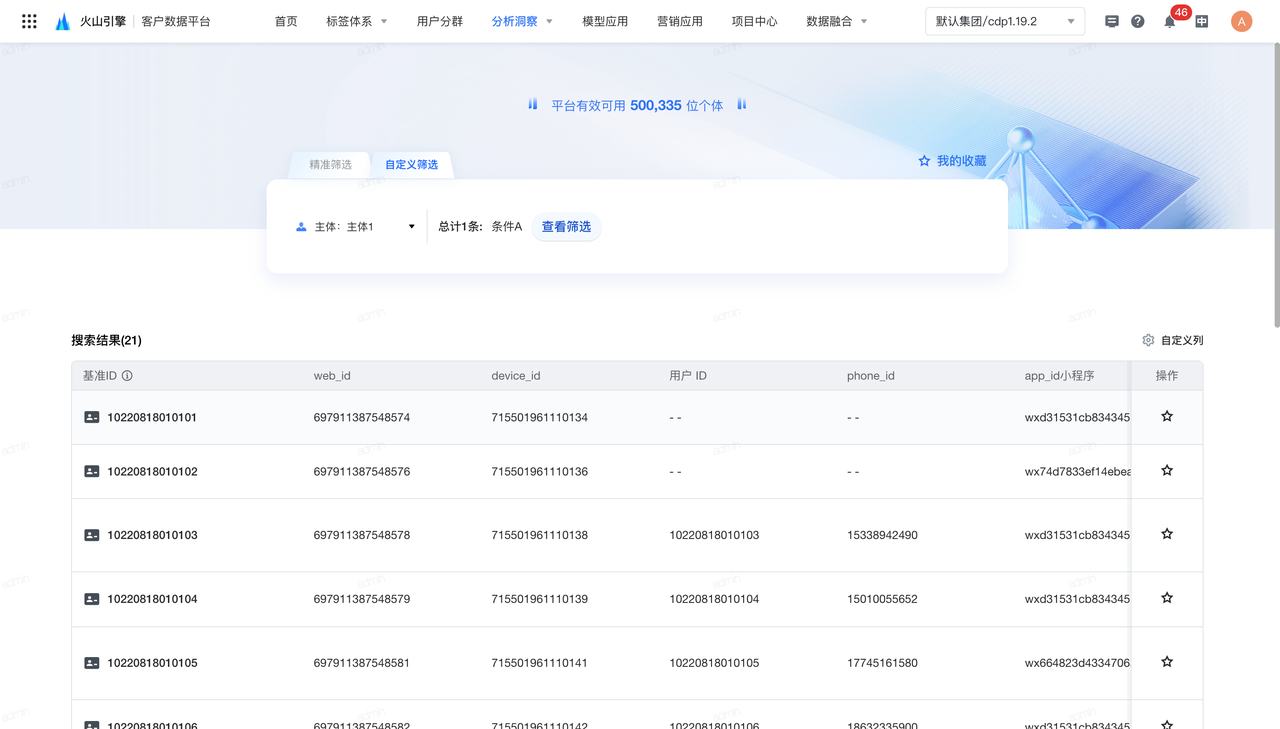
Task: Click web_id value 697911387548574
Action: pyautogui.click(x=362, y=417)
